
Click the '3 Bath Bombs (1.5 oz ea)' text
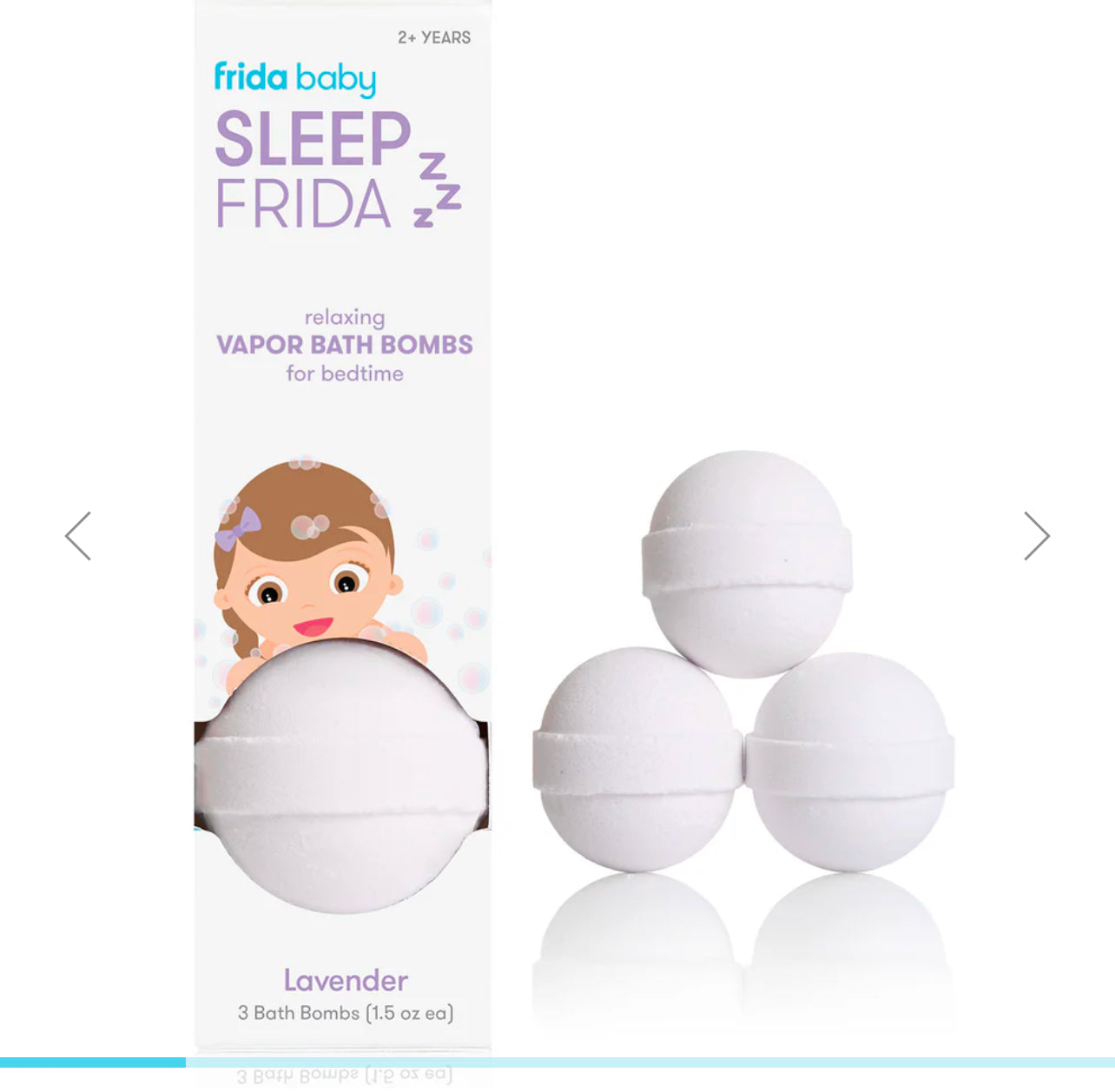pos(346,1013)
